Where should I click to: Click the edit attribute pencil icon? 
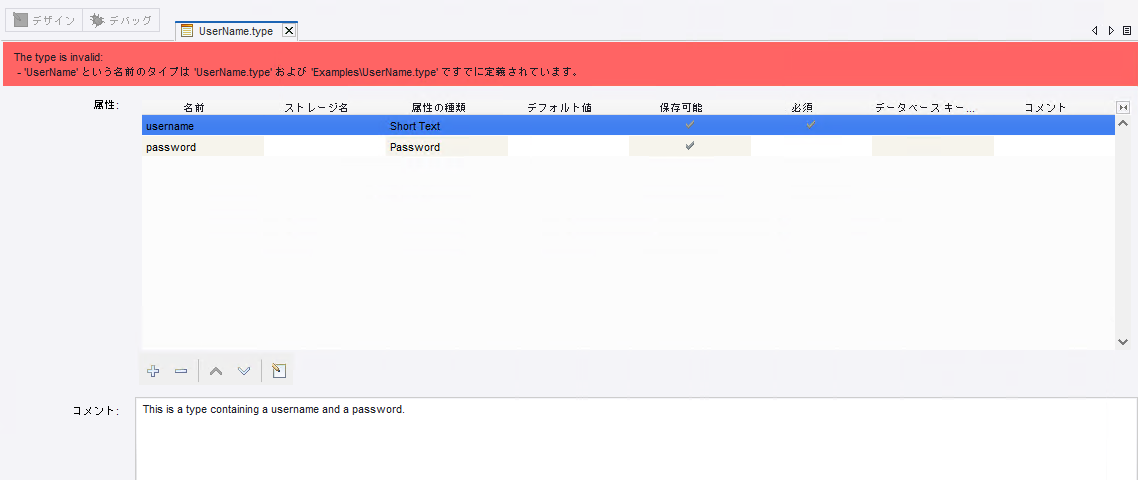[x=279, y=371]
